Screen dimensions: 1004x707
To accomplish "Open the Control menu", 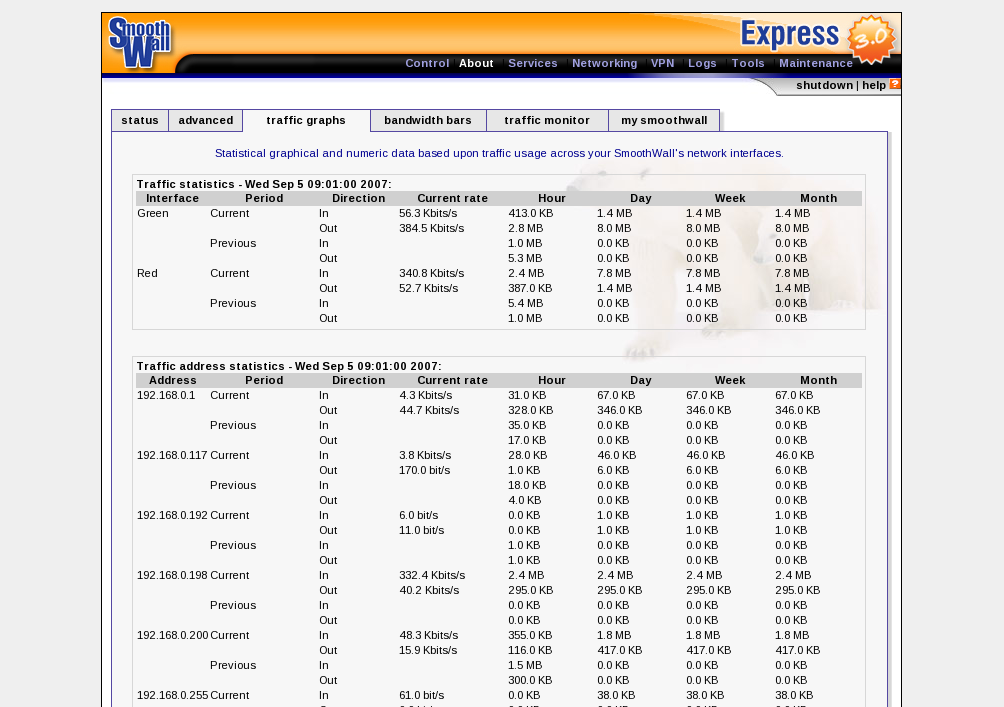I will pos(427,63).
